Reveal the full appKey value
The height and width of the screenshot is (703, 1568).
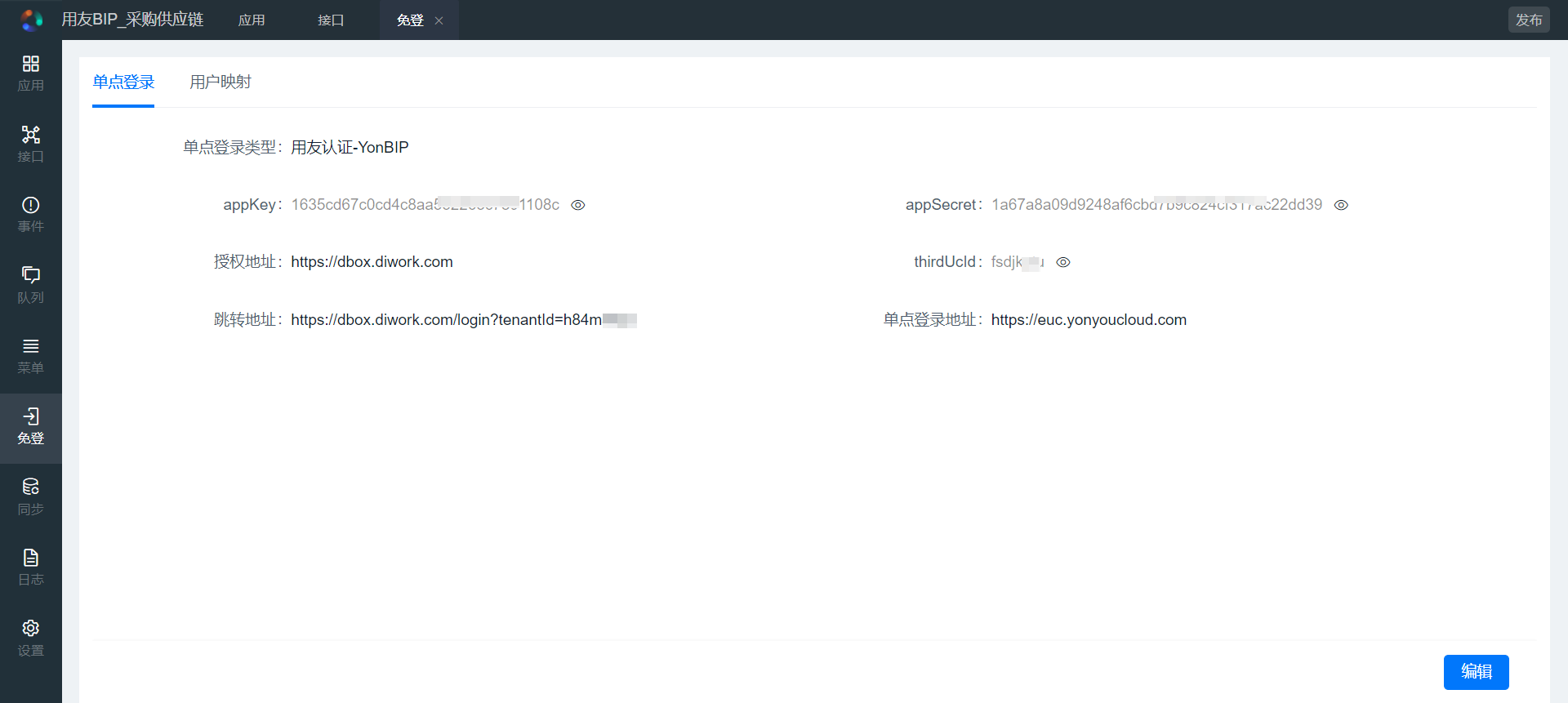(x=578, y=205)
